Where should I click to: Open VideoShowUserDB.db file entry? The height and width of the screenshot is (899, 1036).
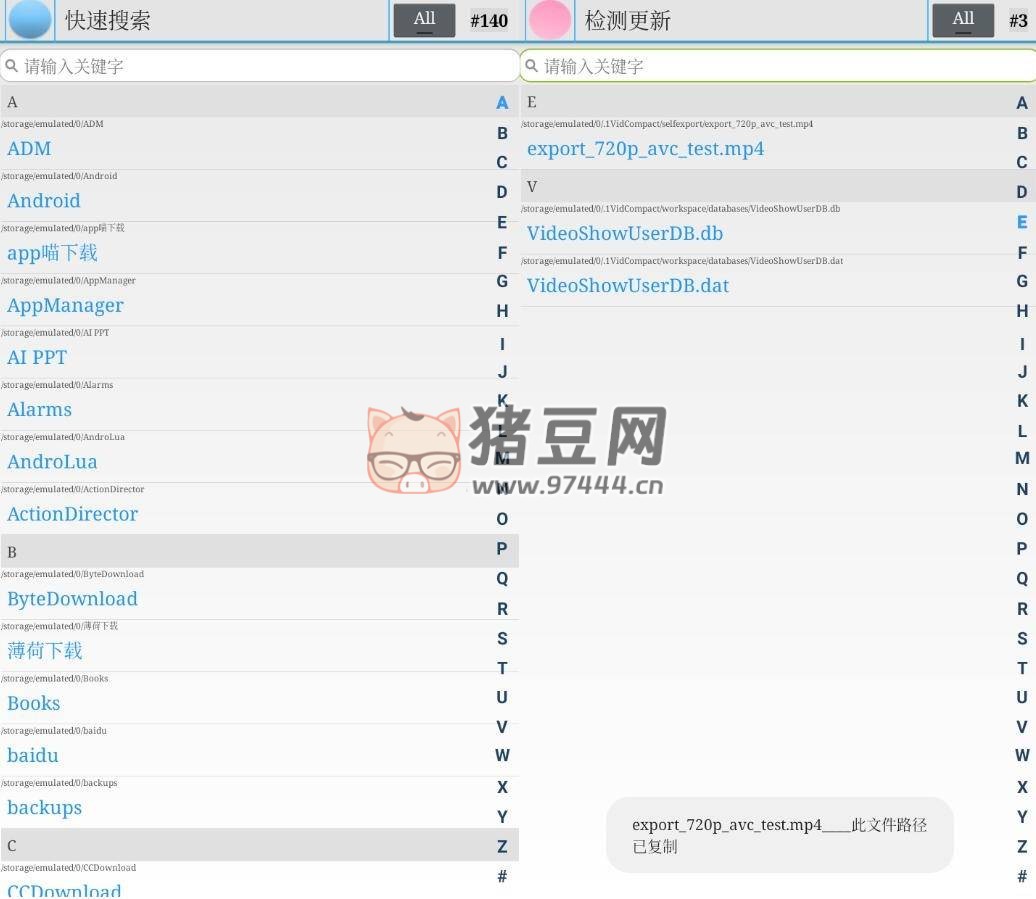(x=625, y=233)
